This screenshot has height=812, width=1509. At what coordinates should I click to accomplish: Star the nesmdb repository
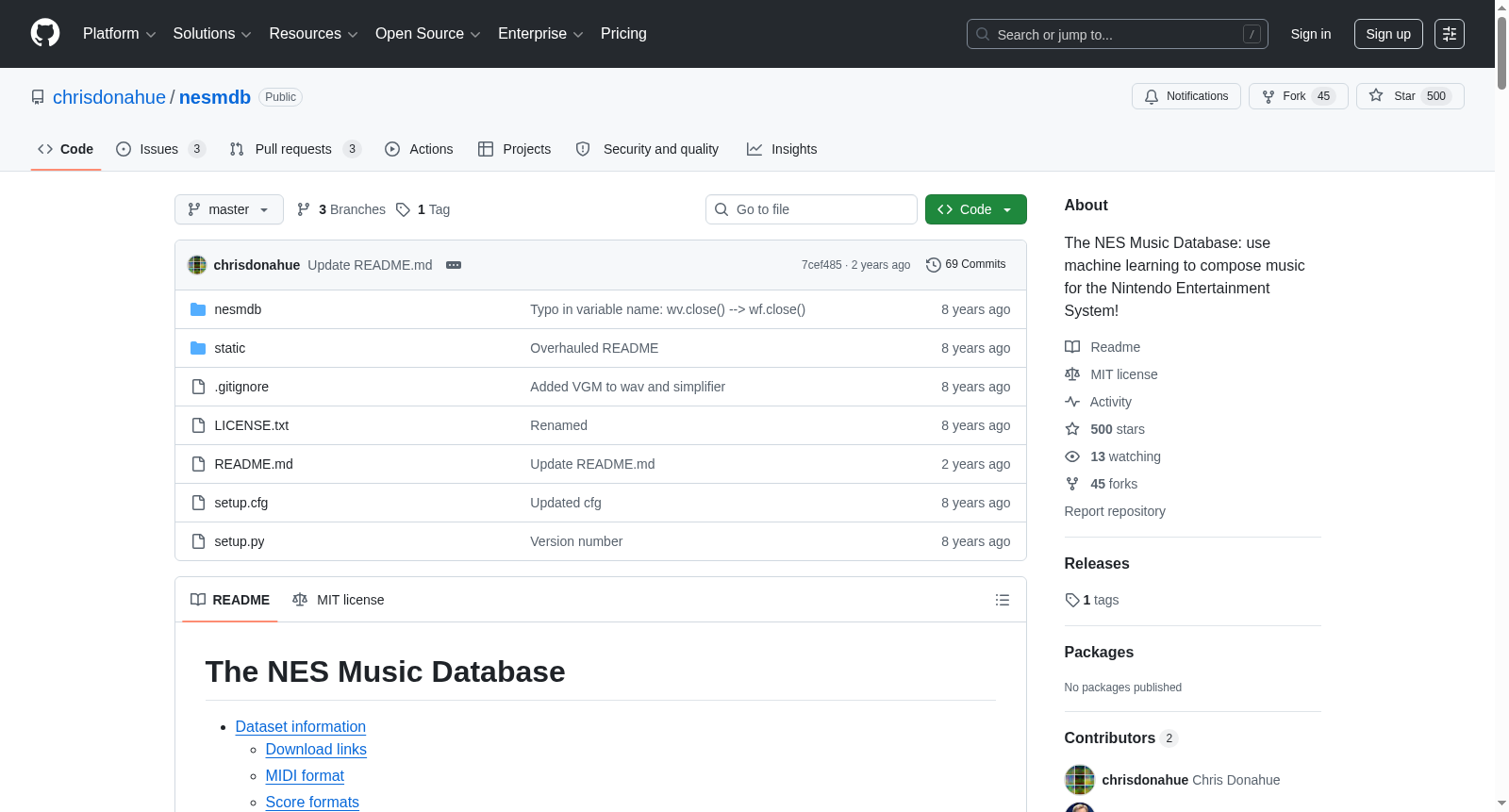(x=1410, y=96)
